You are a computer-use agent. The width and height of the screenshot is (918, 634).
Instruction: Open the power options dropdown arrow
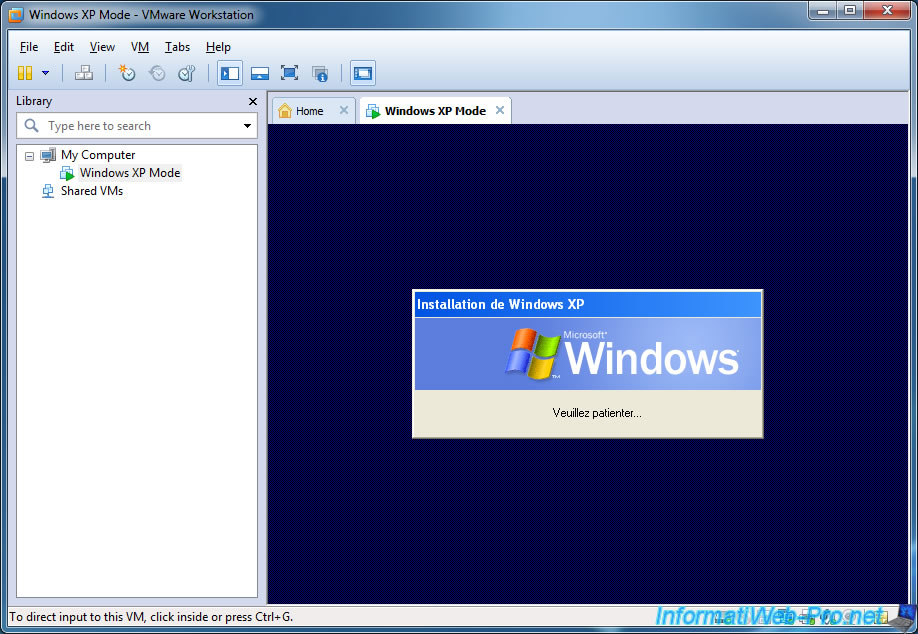(x=45, y=73)
